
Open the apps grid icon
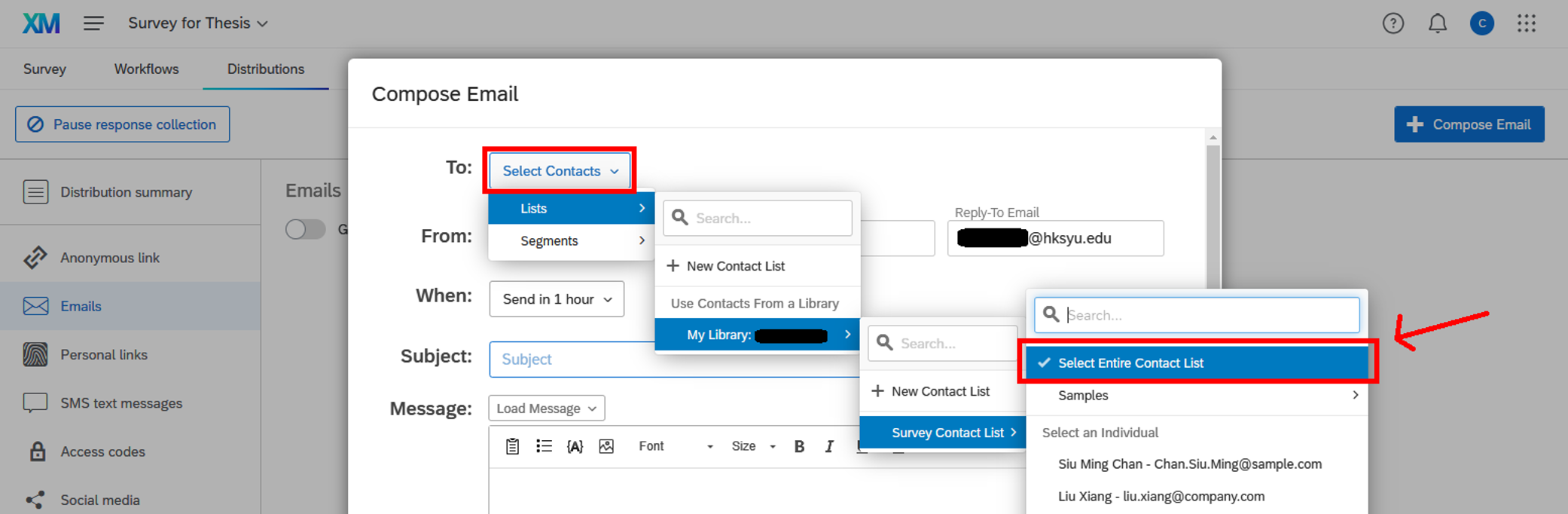(x=1526, y=23)
